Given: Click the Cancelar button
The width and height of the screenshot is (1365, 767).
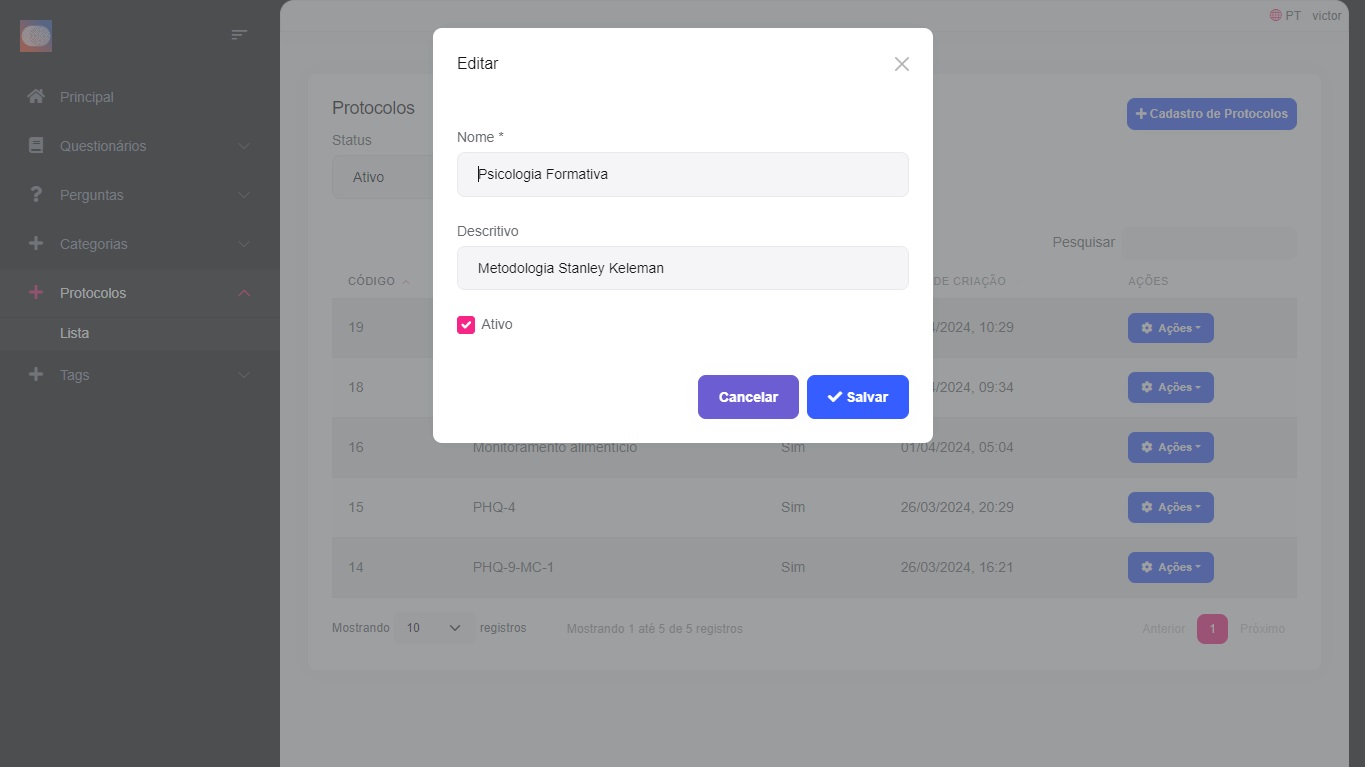Looking at the screenshot, I should click(x=748, y=397).
